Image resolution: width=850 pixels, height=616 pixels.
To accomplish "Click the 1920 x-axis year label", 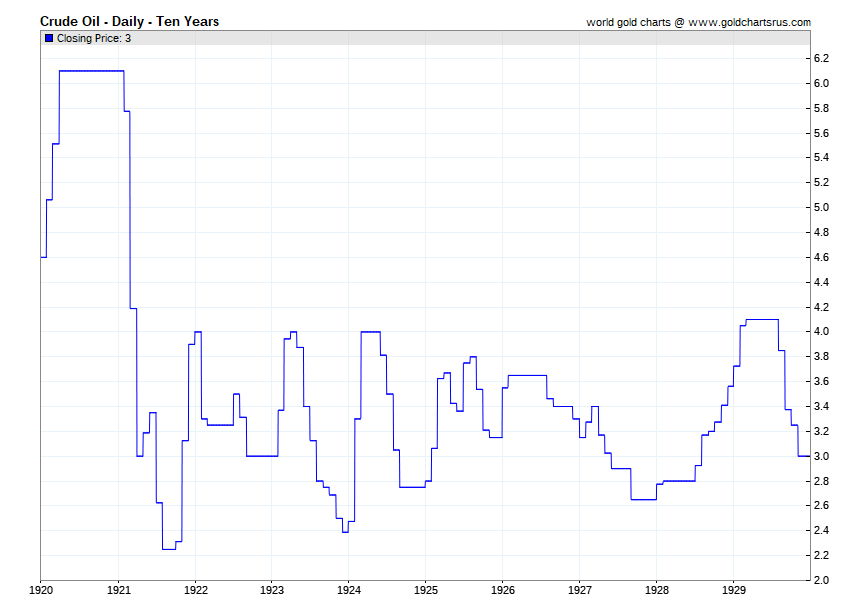I will (41, 589).
